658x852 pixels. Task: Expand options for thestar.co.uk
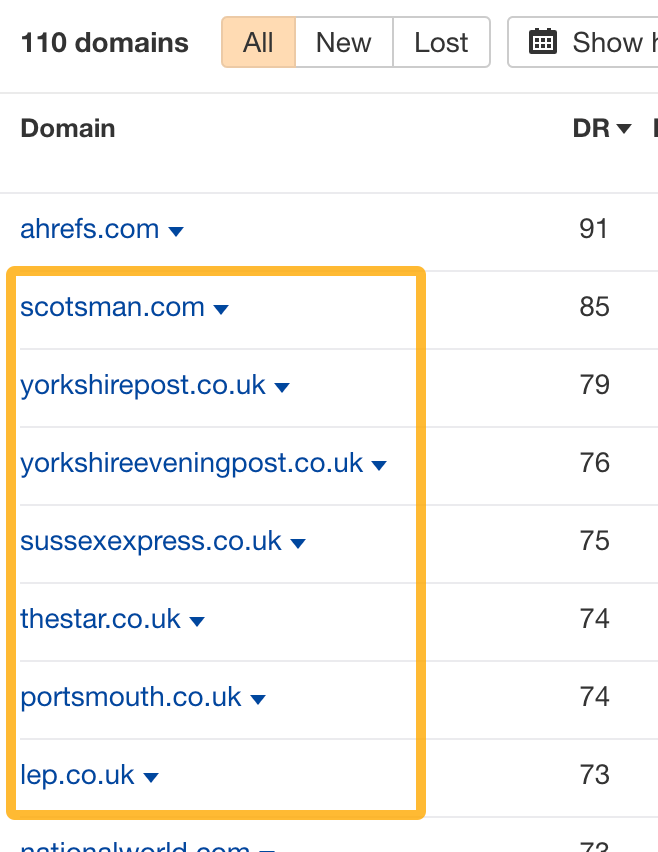click(x=197, y=620)
